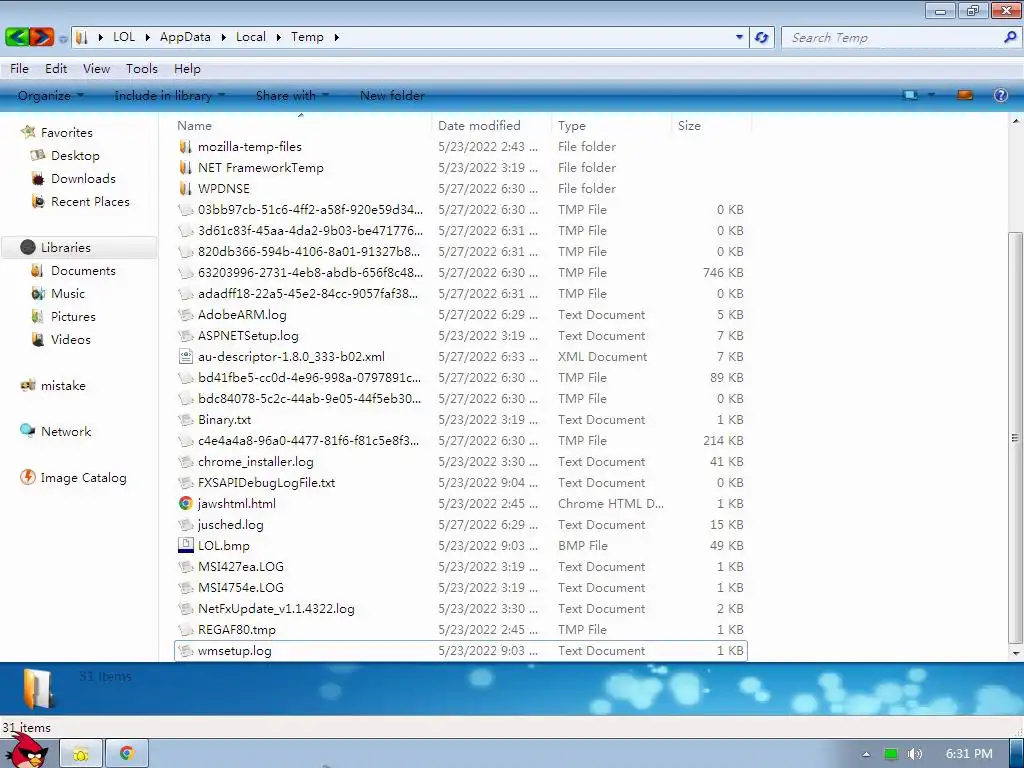Open Chrome from the taskbar
The image size is (1024, 768).
tap(127, 754)
